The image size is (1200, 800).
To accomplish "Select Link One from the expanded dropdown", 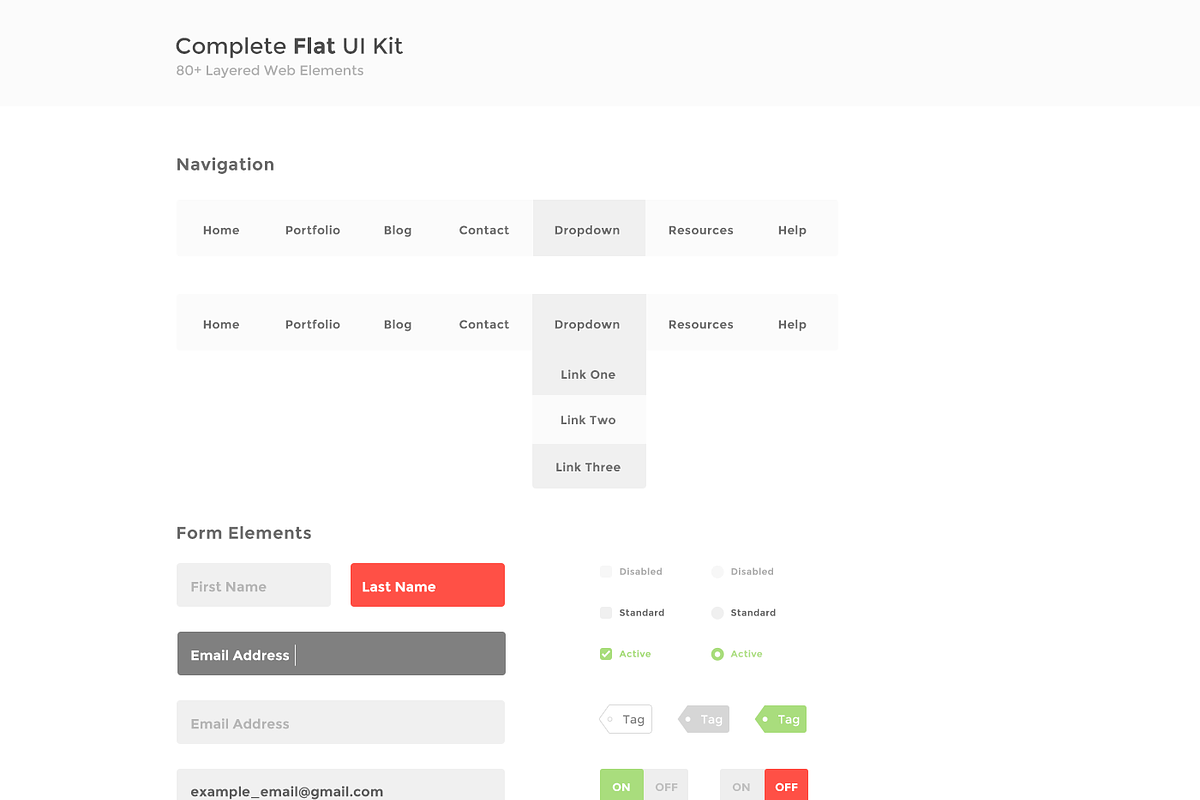I will [588, 374].
